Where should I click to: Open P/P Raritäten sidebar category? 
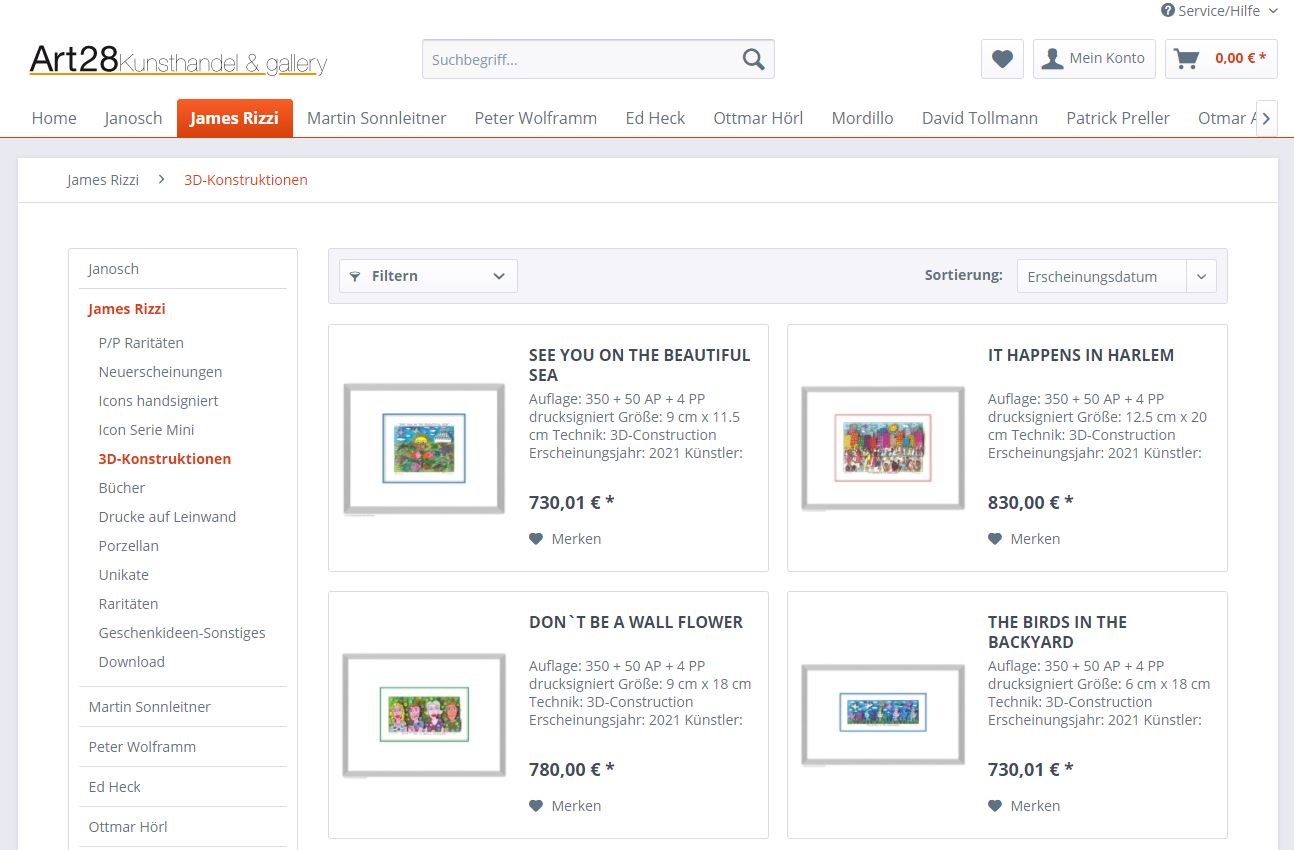click(x=141, y=343)
